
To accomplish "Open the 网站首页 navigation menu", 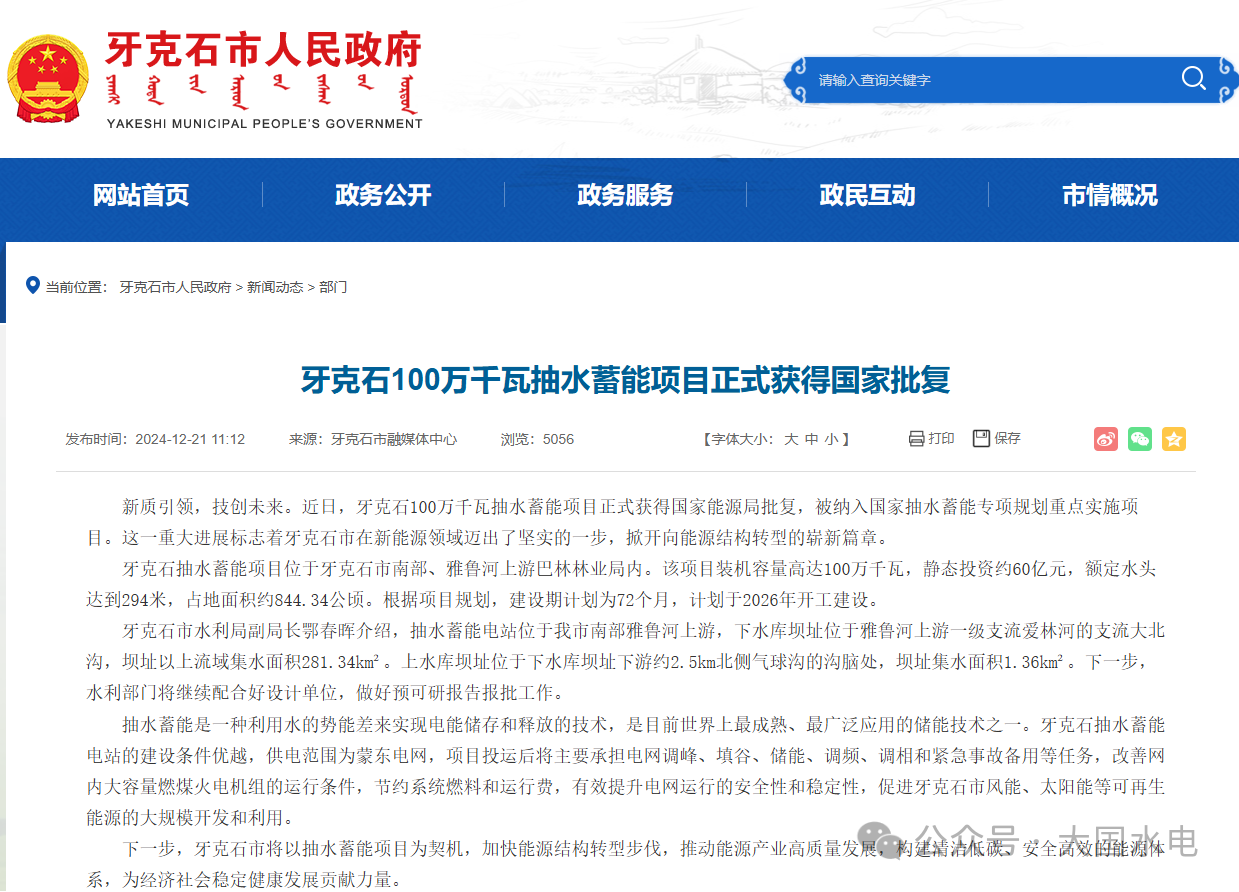I will [141, 195].
